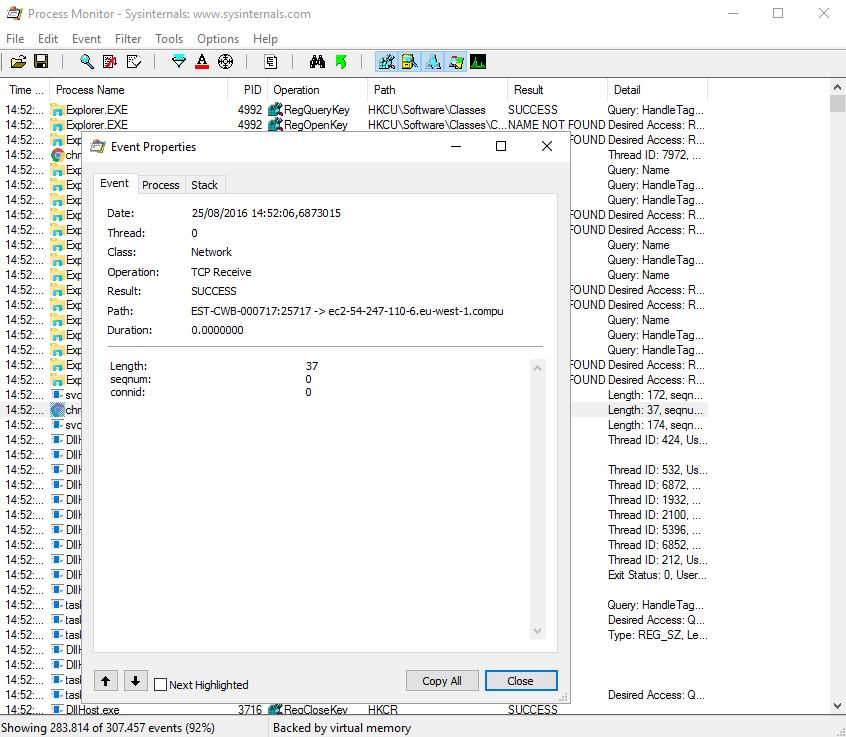Toggle Show Network Activity icon
Viewport: 846px width, 737px height.
click(433, 62)
